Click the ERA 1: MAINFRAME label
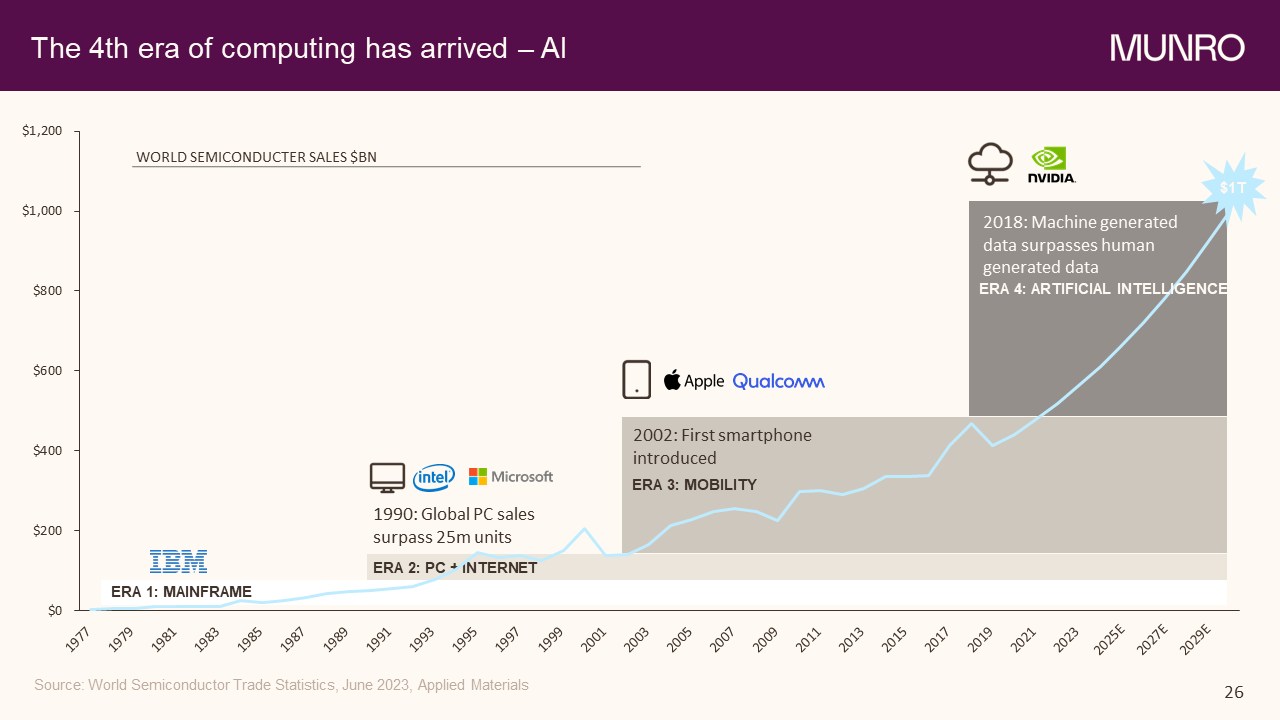The width and height of the screenshot is (1280, 720). [181, 591]
